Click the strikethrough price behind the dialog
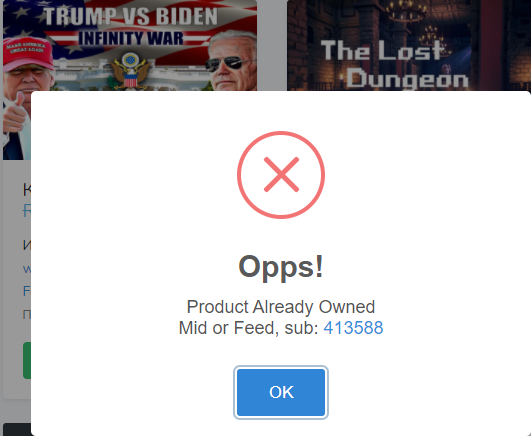Image resolution: width=531 pixels, height=436 pixels. tap(27, 211)
